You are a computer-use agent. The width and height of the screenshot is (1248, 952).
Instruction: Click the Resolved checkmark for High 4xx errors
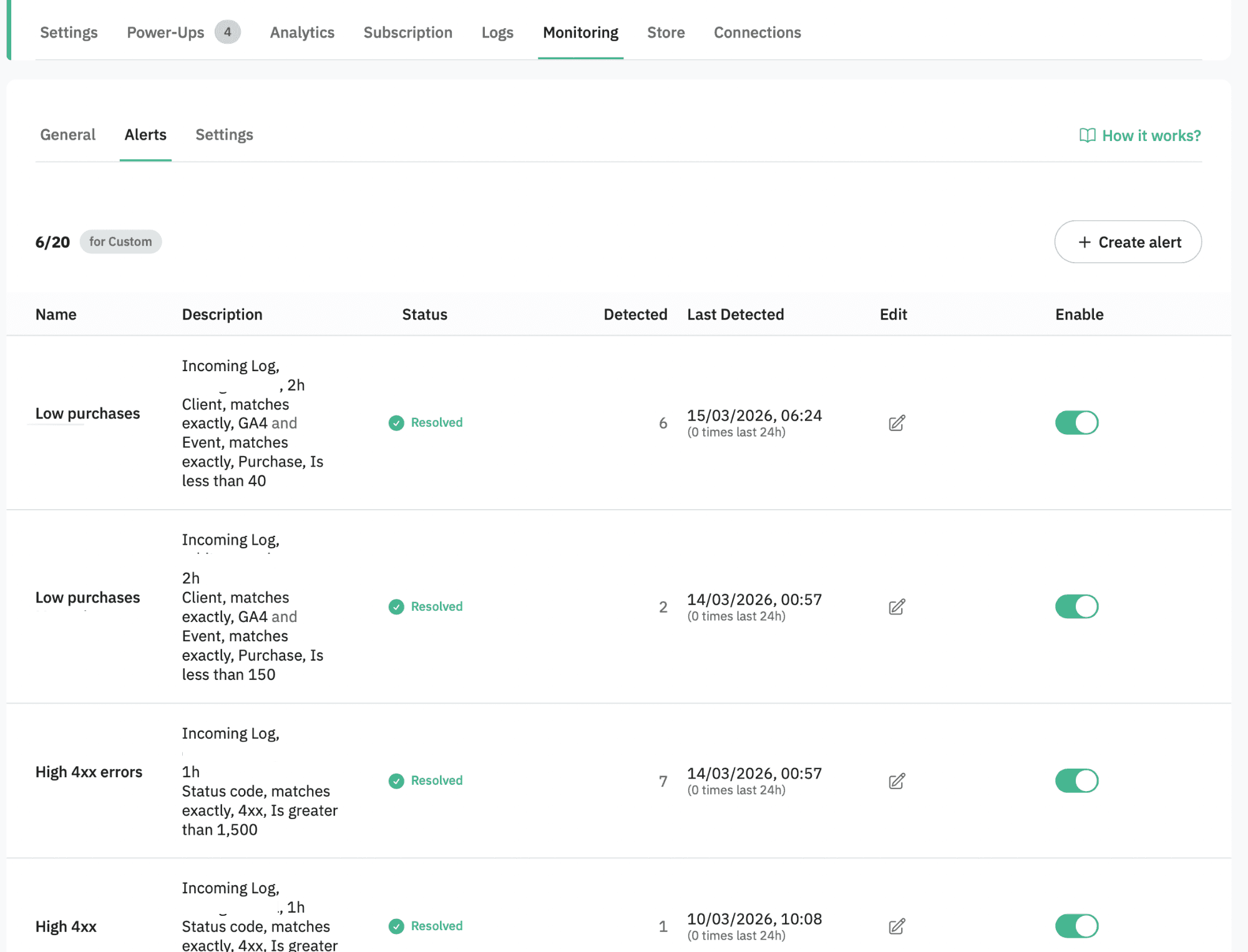(396, 780)
